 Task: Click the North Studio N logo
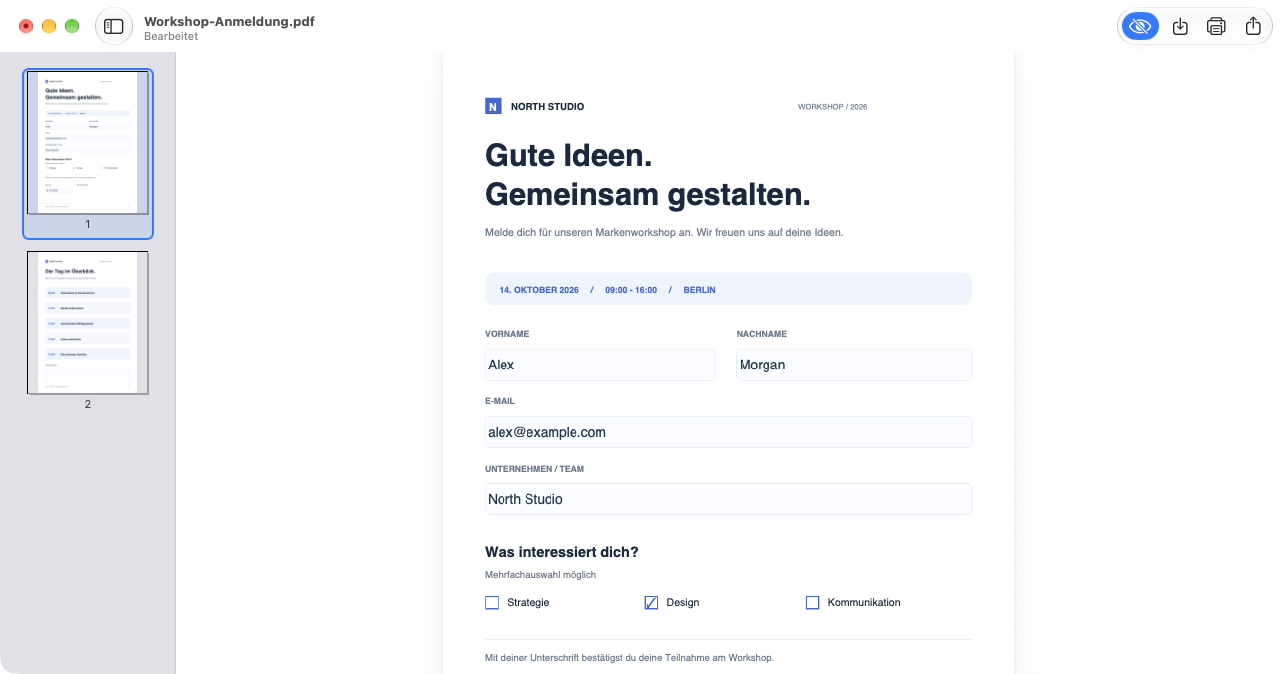[x=493, y=106]
